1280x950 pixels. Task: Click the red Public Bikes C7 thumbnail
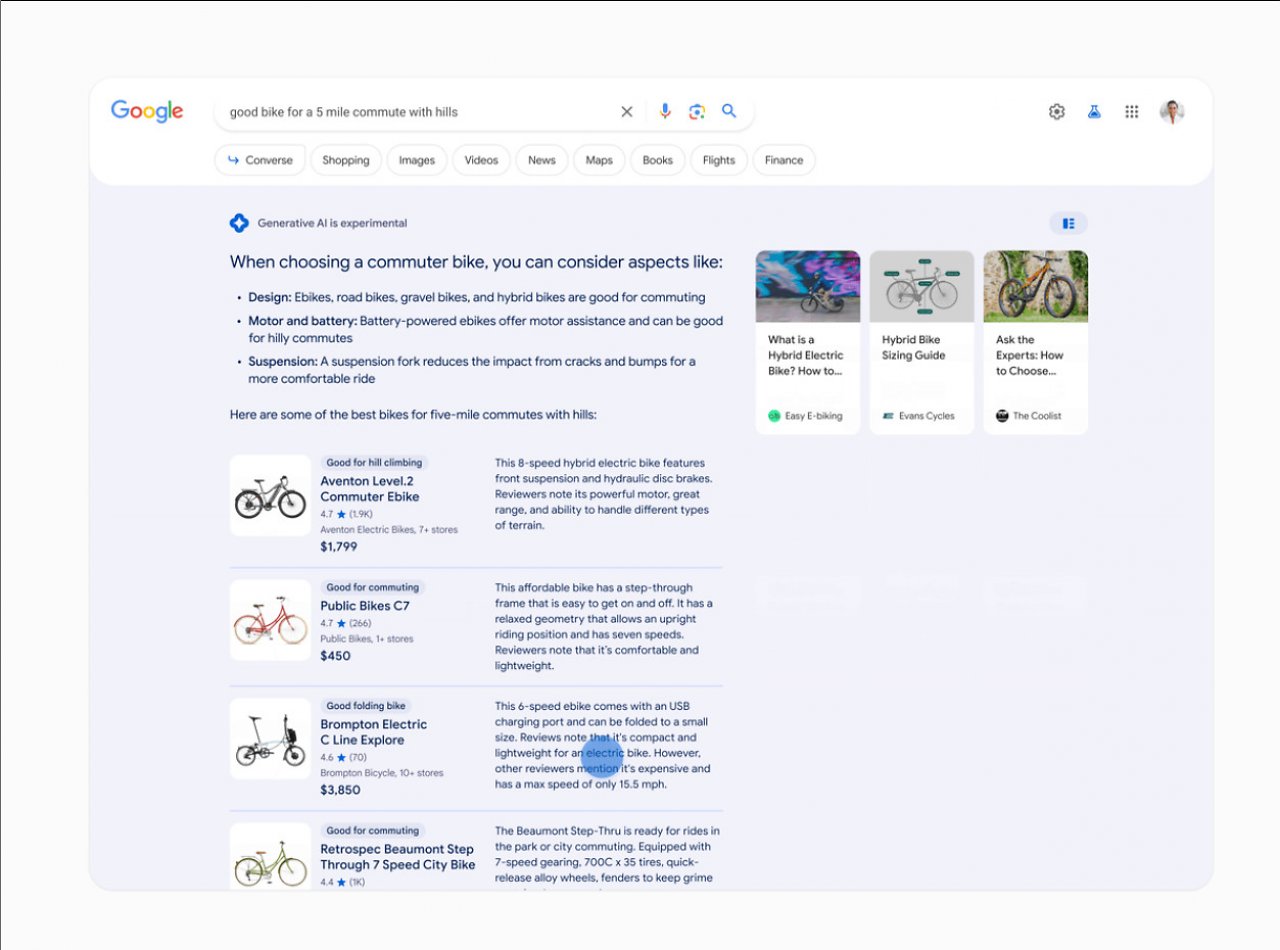[x=270, y=620]
